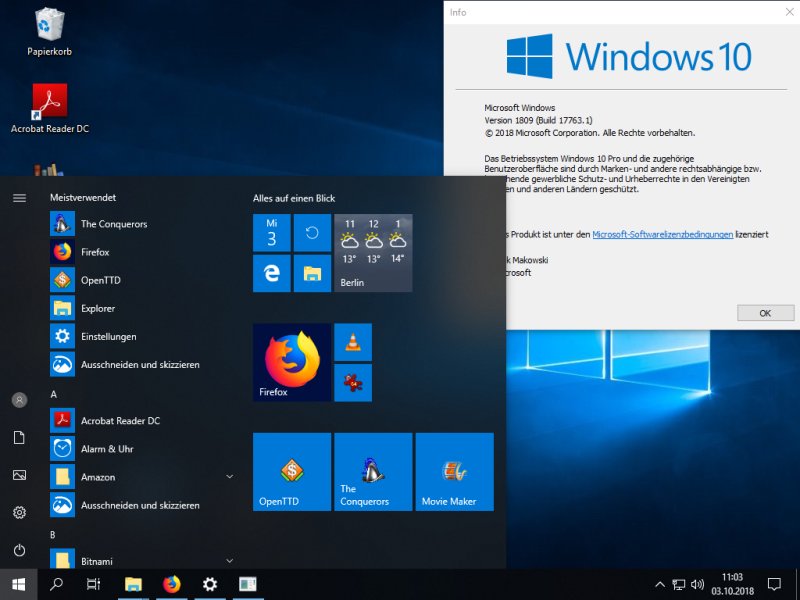Open Task View from the taskbar
The width and height of the screenshot is (800, 600).
(x=94, y=584)
